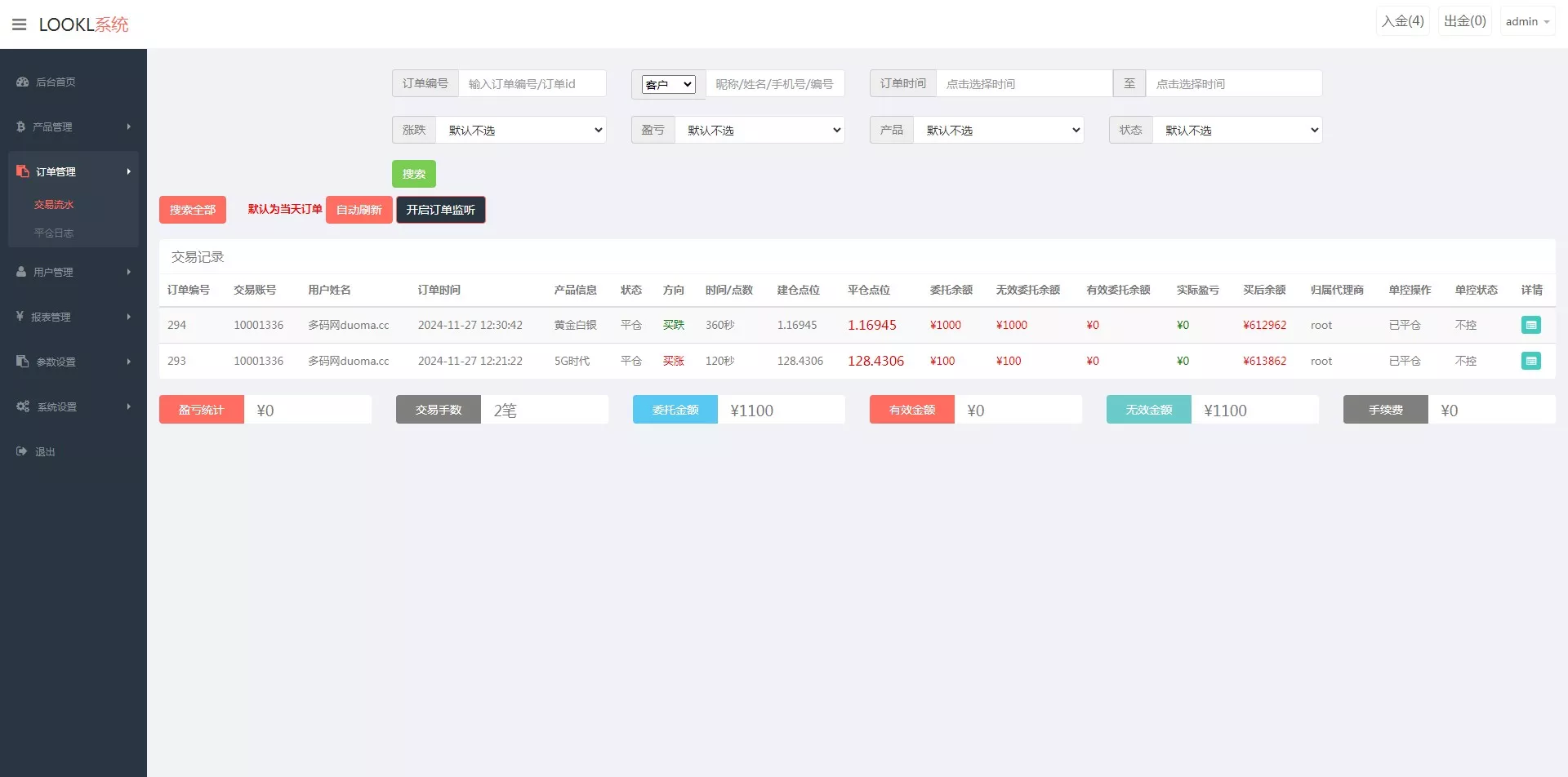Image resolution: width=1568 pixels, height=777 pixels.
Task: Click the 报表管理 currency icon
Action: coord(21,317)
